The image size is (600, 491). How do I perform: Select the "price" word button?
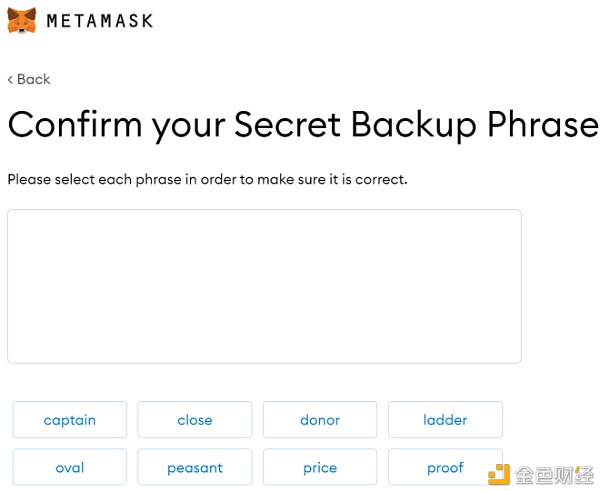click(x=320, y=467)
